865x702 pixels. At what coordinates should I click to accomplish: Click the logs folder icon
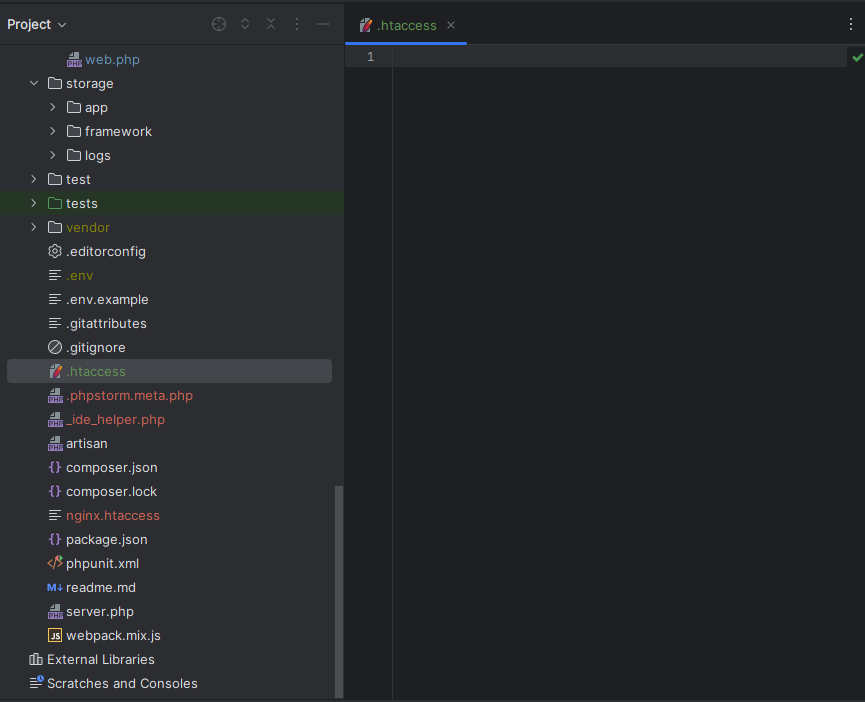click(74, 155)
